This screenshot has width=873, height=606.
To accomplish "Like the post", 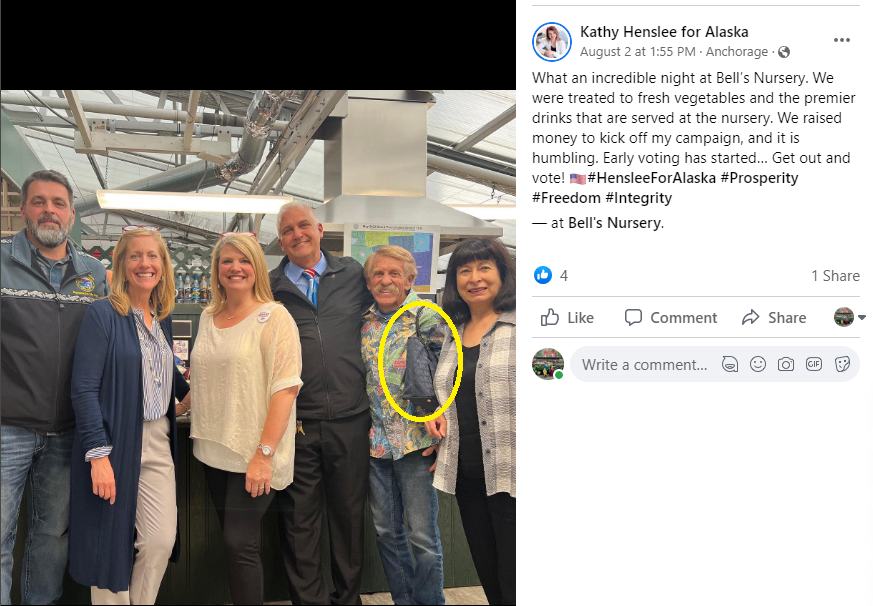I will (567, 317).
